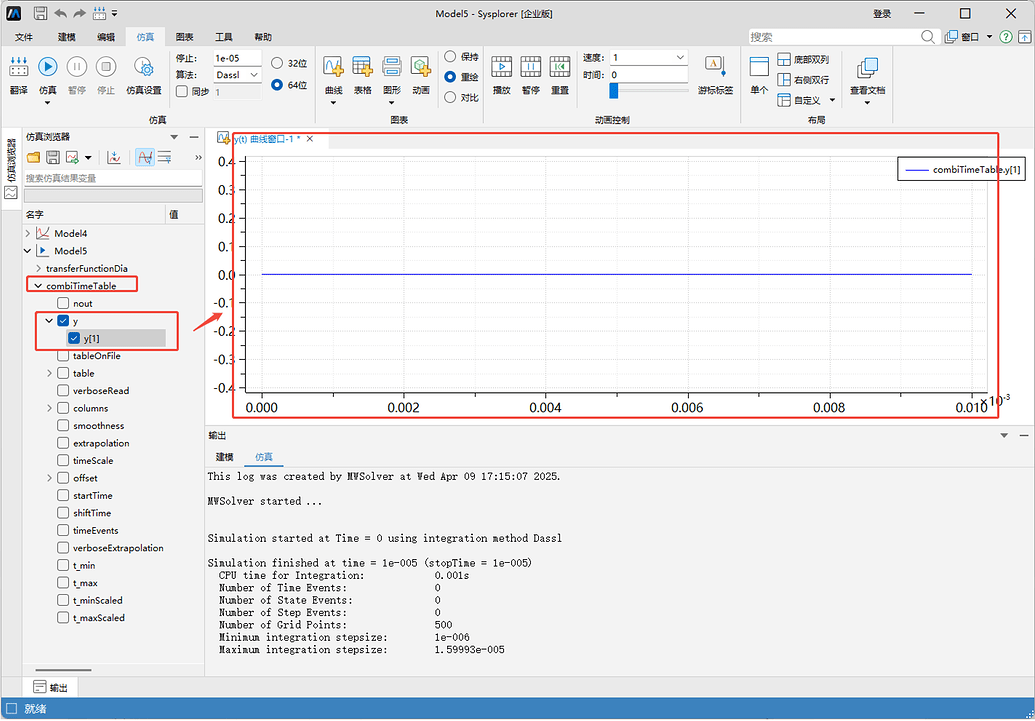1035x721 pixels.
Task: Select the 保持 radio button
Action: (x=450, y=56)
